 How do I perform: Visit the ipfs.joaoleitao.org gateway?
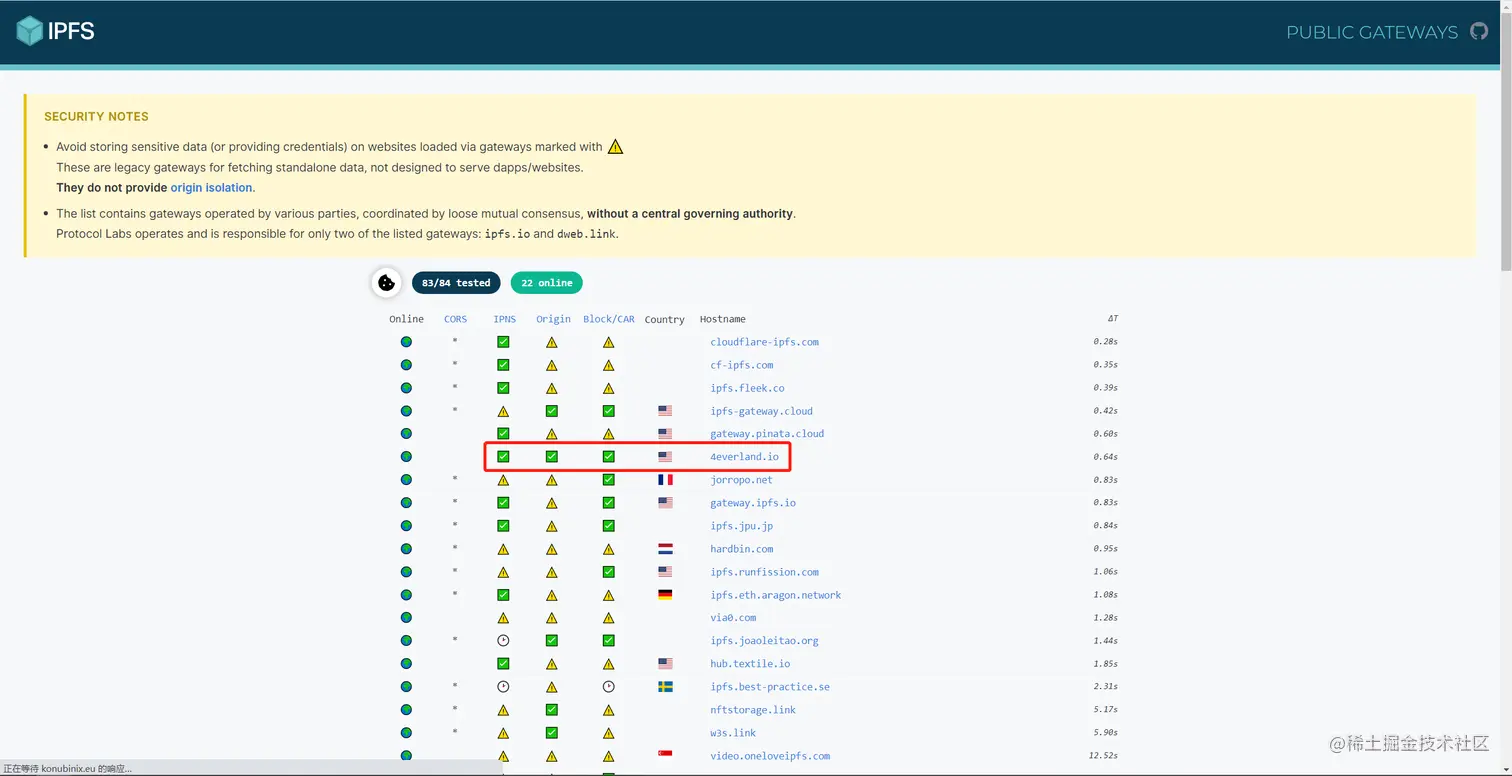coord(764,641)
